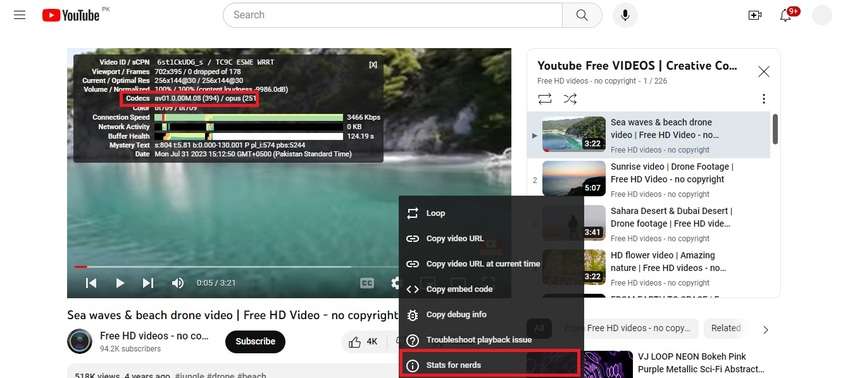This screenshot has height=378, width=850.
Task: Open Sunrise video Drone Footage thumbnail
Action: (x=574, y=178)
